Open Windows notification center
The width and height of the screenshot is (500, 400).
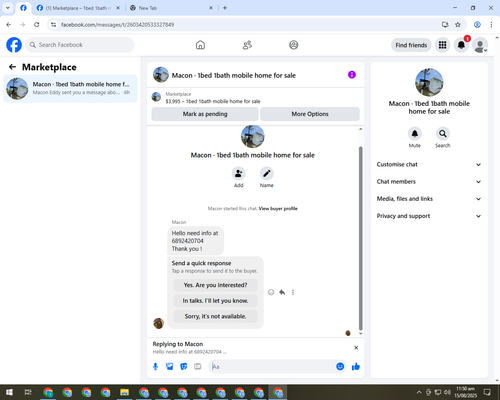click(487, 392)
